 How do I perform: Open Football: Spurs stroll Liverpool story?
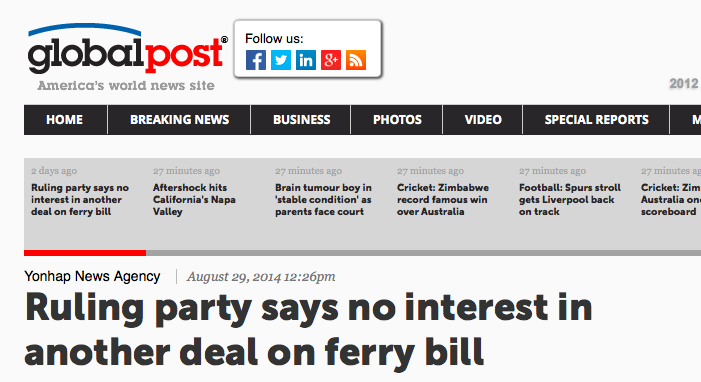570,199
